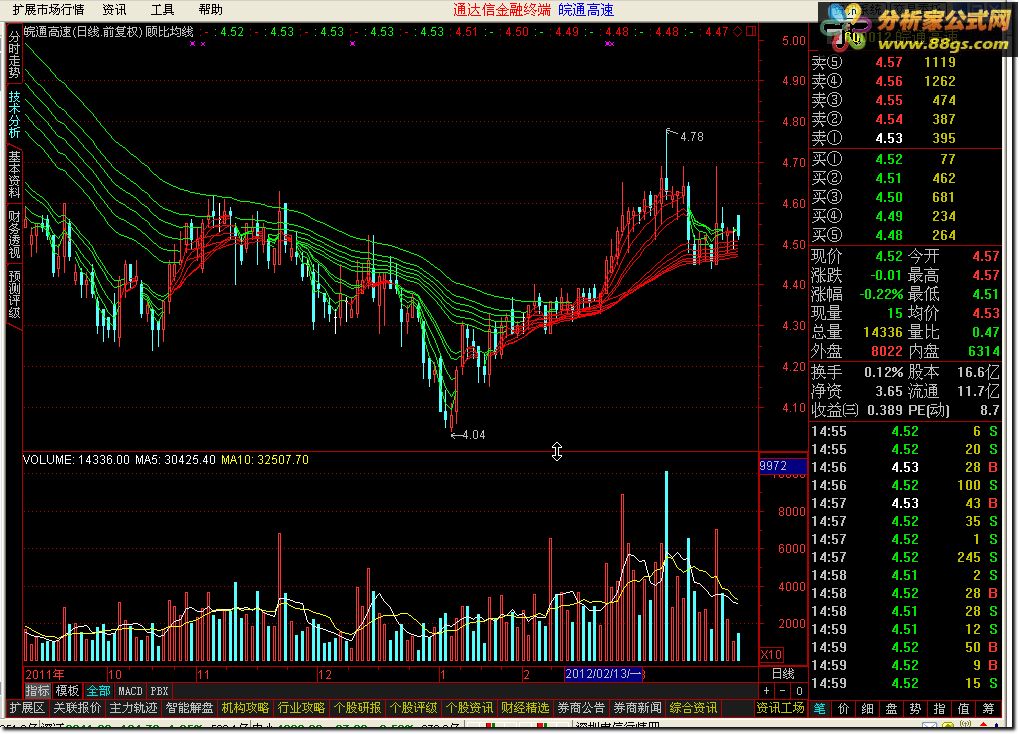The height and width of the screenshot is (734, 1020).
Task: Open the 券商公告 tab
Action: pos(581,708)
